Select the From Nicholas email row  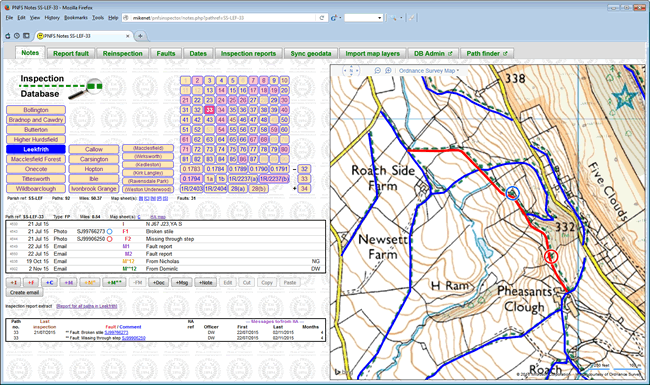(x=165, y=262)
